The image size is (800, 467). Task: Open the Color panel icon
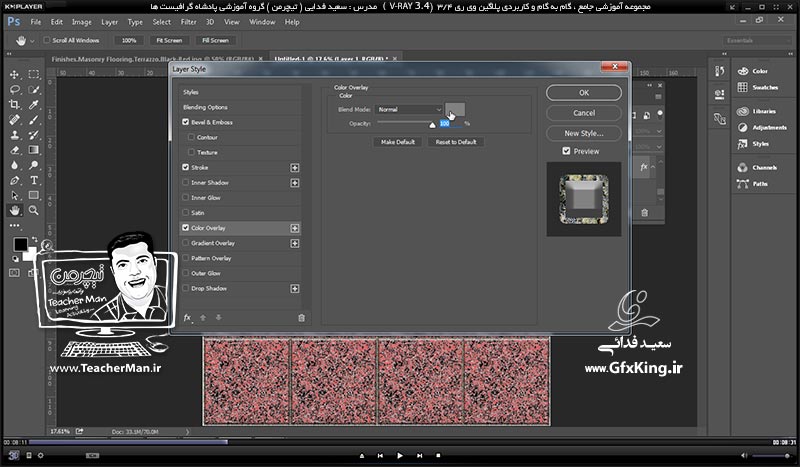743,71
